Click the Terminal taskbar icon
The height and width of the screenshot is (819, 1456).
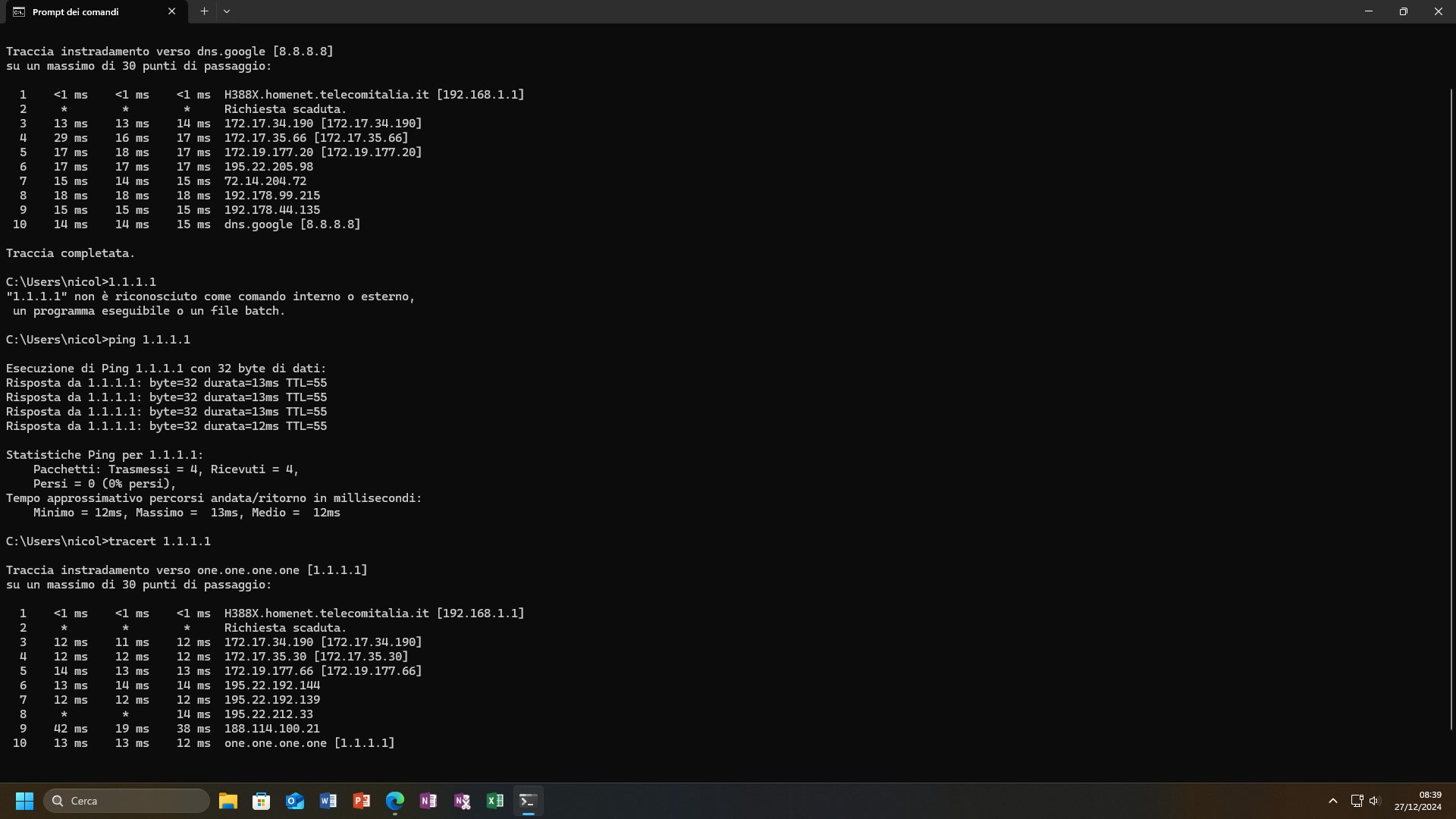[x=529, y=801]
